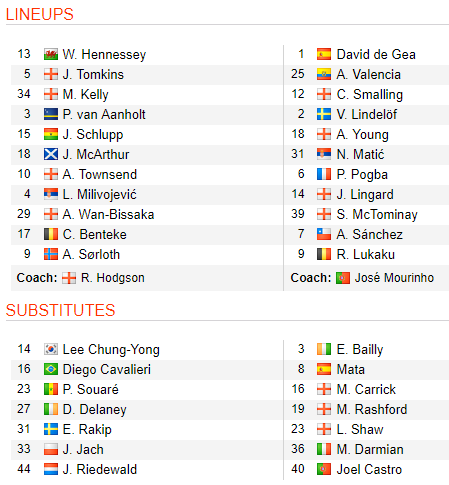Select substitute J. Riedewald's name
This screenshot has height=485, width=449.
[100, 469]
